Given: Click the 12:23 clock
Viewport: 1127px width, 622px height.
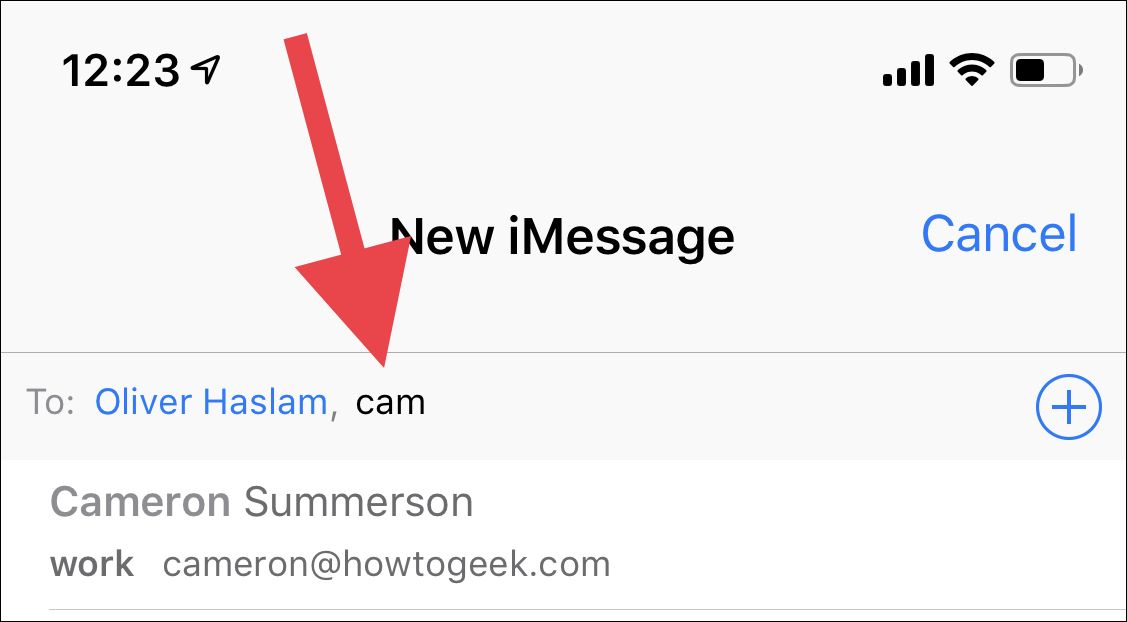Looking at the screenshot, I should (x=120, y=70).
